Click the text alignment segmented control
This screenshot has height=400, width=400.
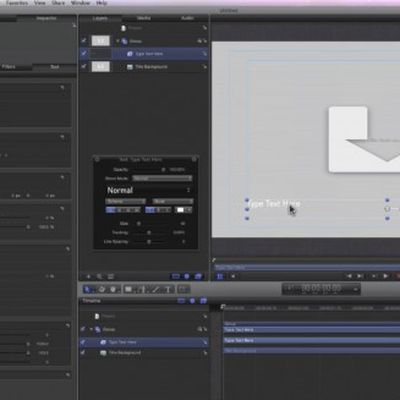tap(123, 210)
